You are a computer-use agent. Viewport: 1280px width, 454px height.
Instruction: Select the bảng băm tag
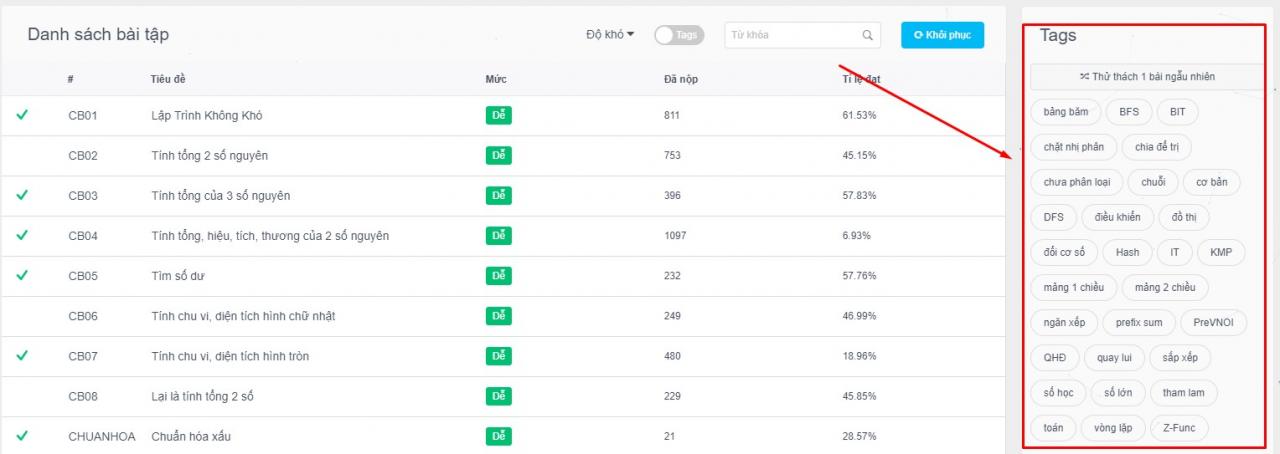(1065, 112)
